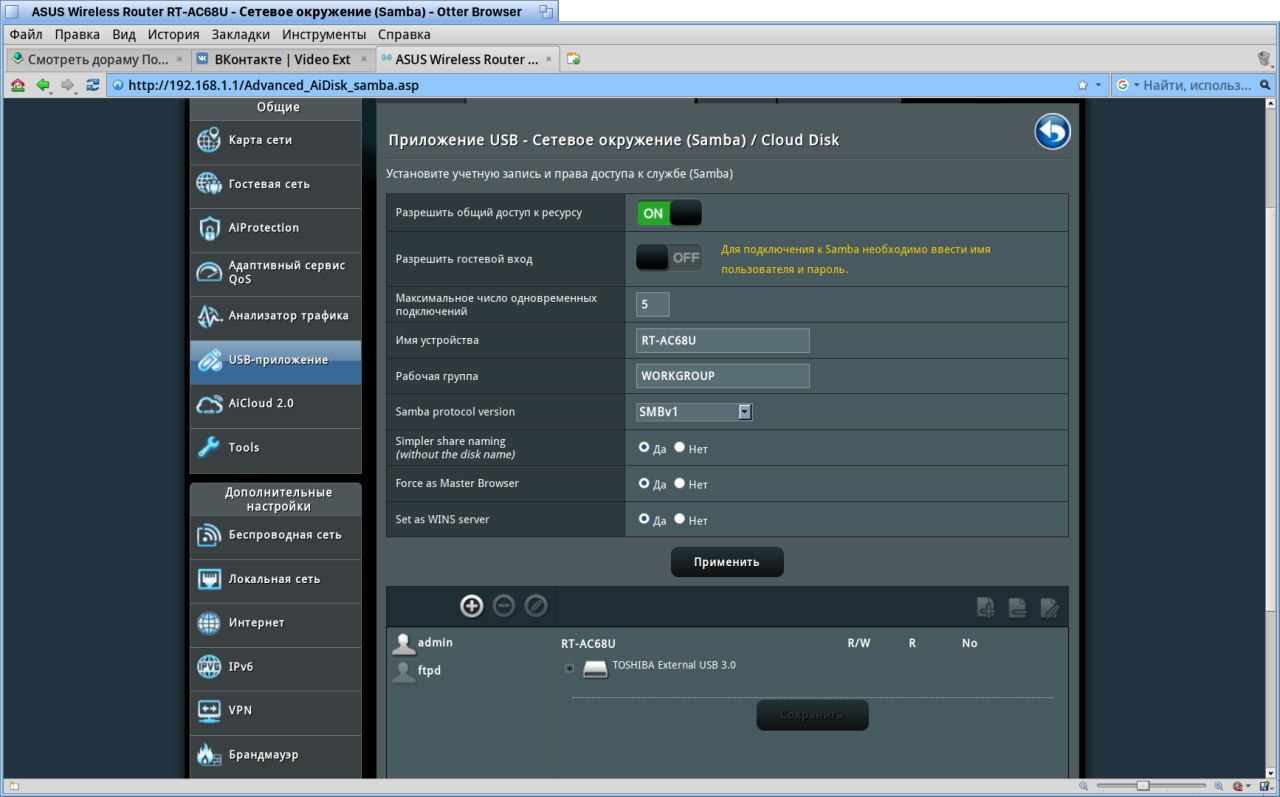
Task: Open the Инструменты menu
Action: pos(323,34)
